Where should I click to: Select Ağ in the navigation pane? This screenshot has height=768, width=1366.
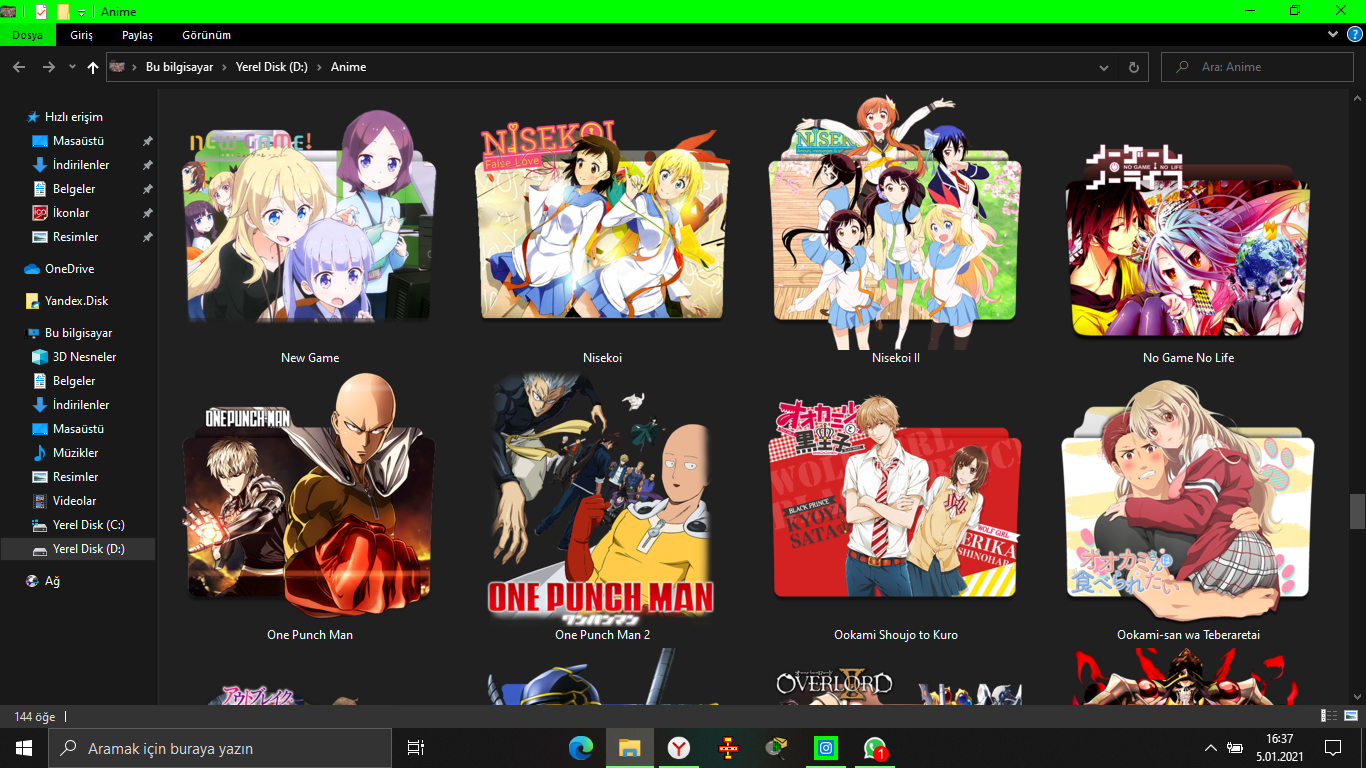pyautogui.click(x=52, y=581)
